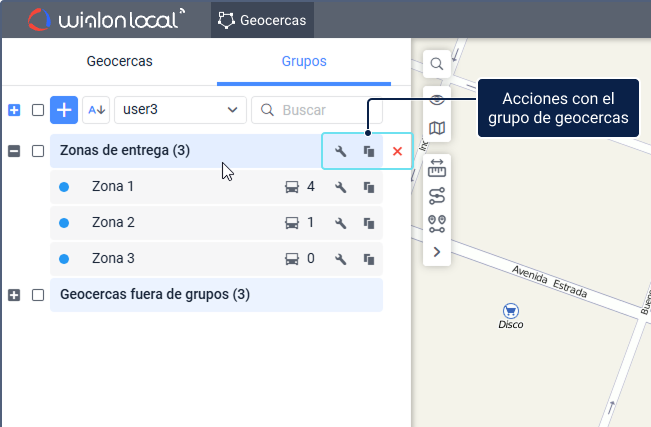Viewport: 651px width, 427px height.
Task: Click the blue plus create button
Action: pos(64,109)
